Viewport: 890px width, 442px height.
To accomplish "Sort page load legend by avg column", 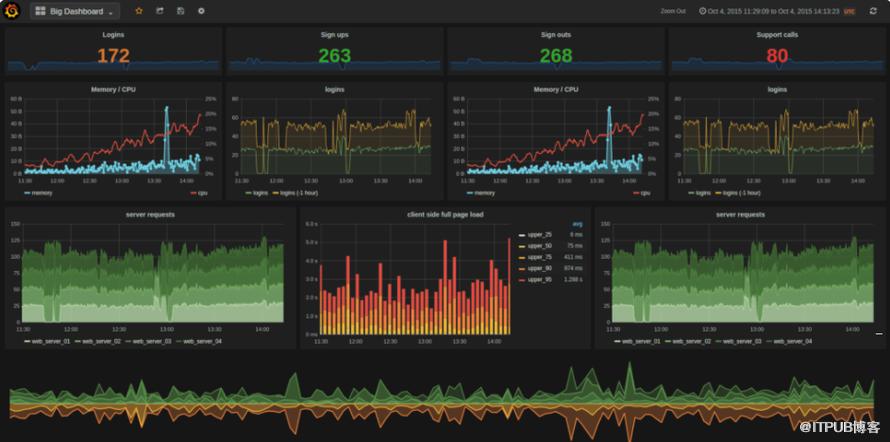I will point(578,224).
